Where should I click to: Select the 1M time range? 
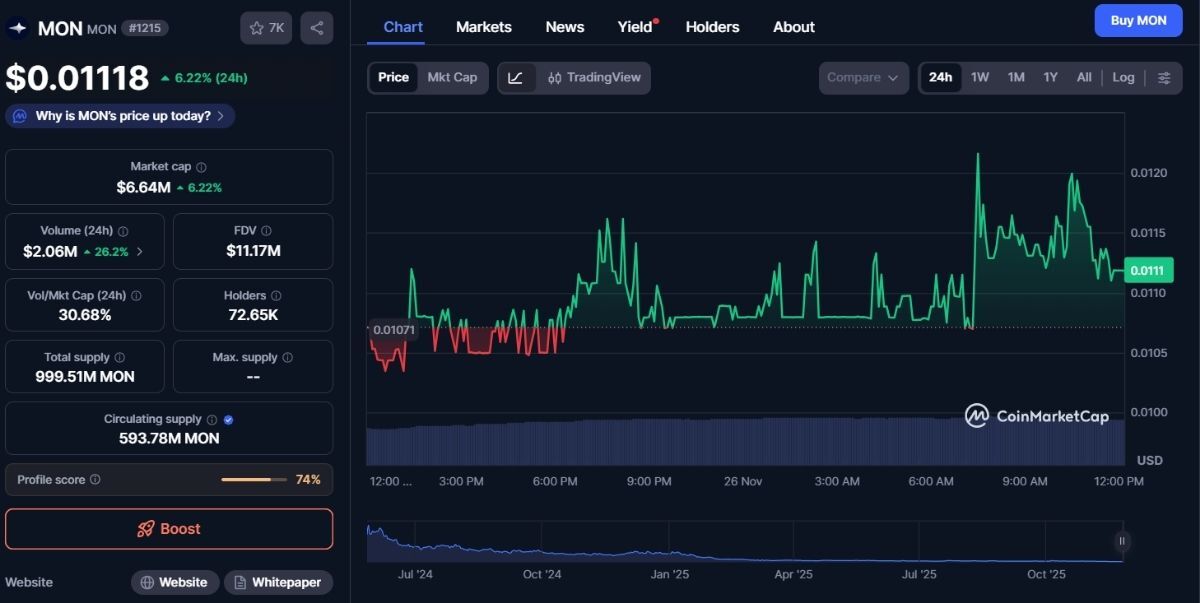[x=1016, y=78]
